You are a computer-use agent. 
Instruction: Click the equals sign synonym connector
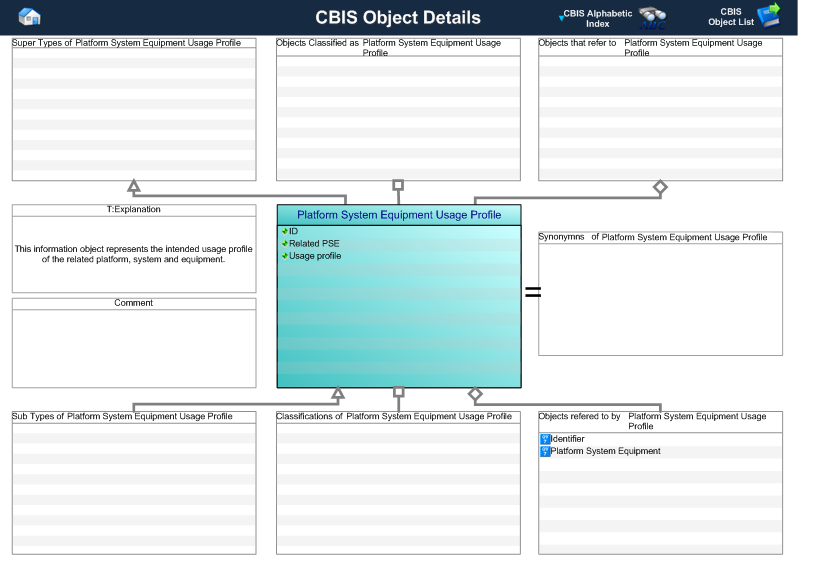point(533,291)
